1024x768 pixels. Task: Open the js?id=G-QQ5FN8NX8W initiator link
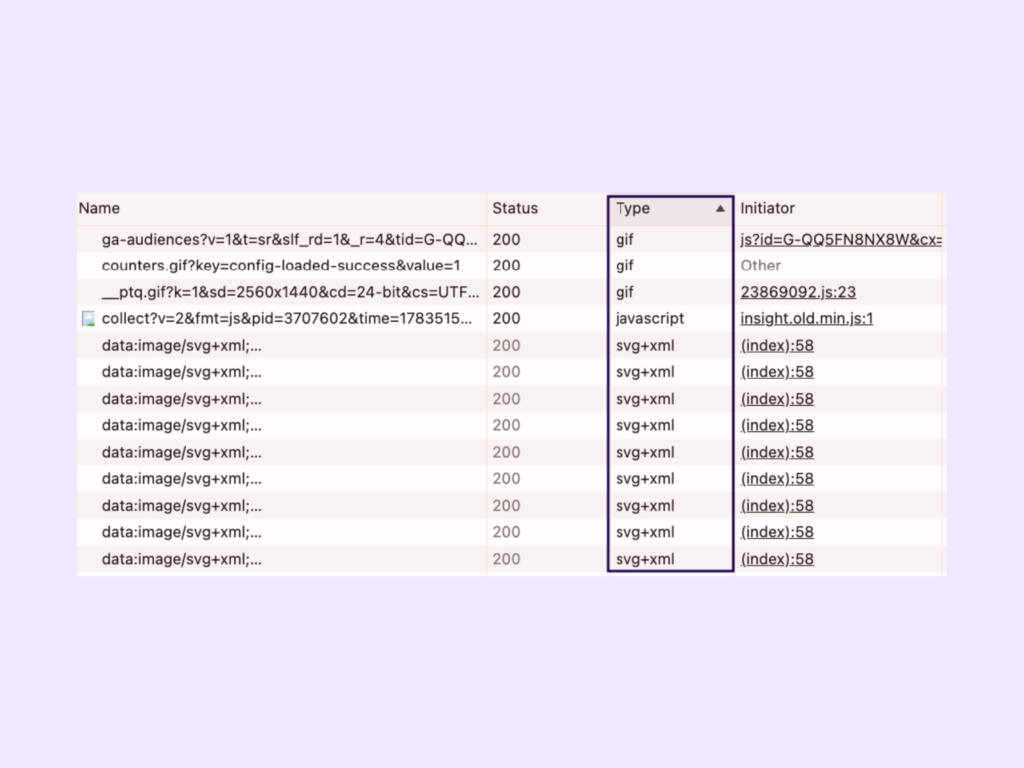[x=840, y=240]
